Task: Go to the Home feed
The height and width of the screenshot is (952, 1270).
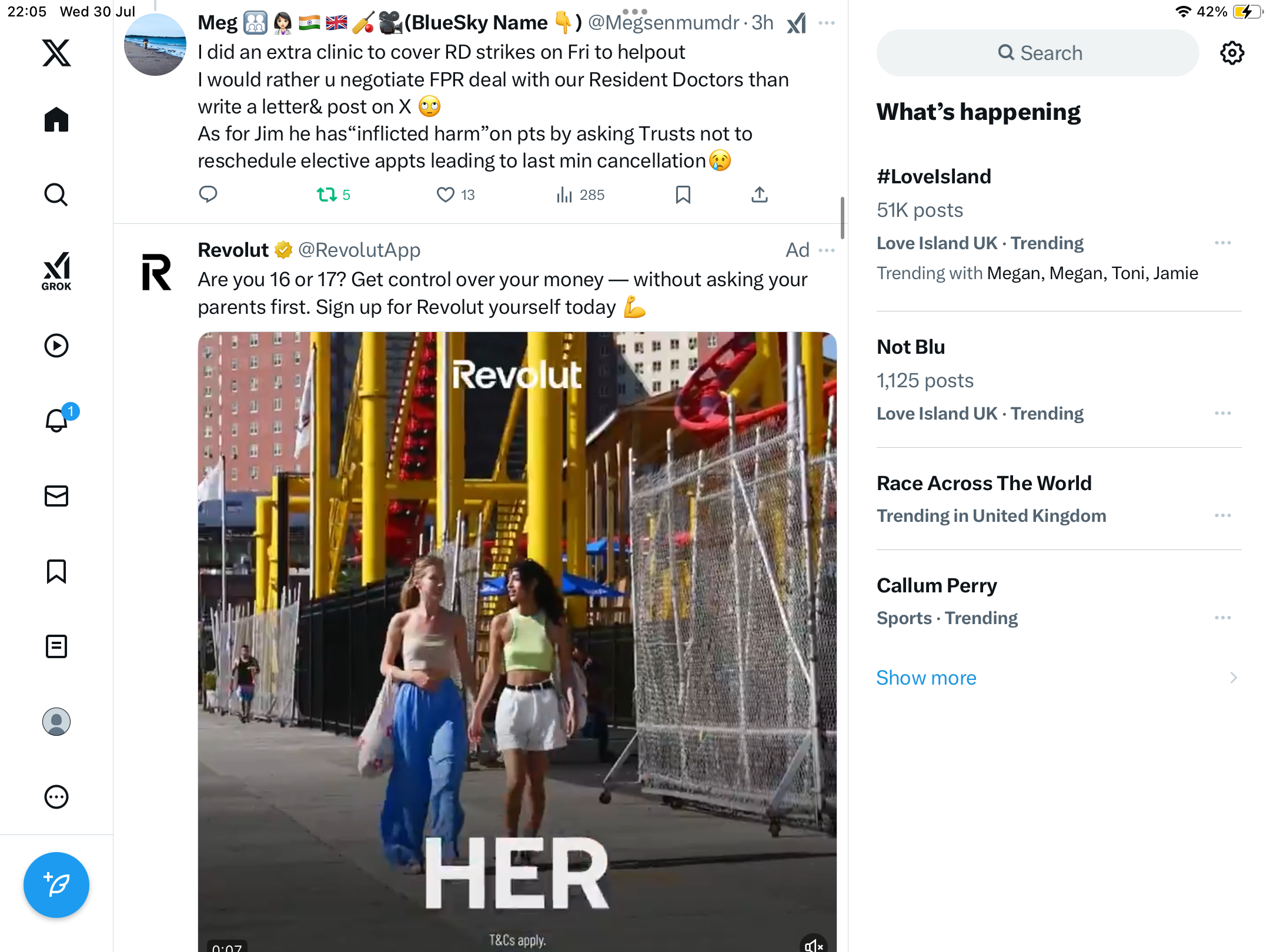Action: coord(56,119)
